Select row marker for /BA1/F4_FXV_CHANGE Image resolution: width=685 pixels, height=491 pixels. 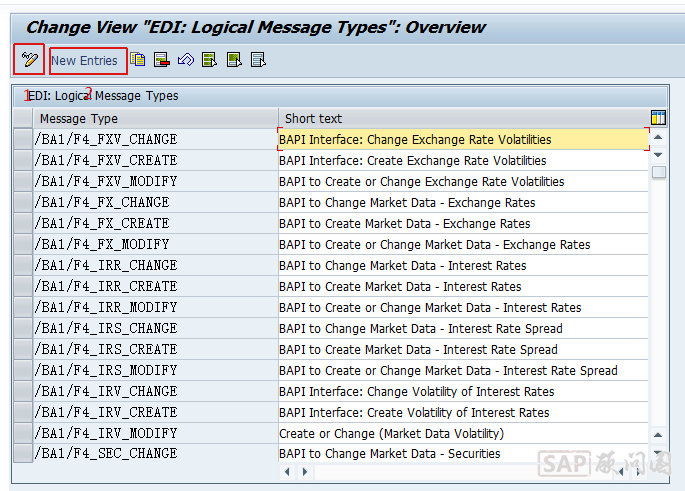pos(23,140)
